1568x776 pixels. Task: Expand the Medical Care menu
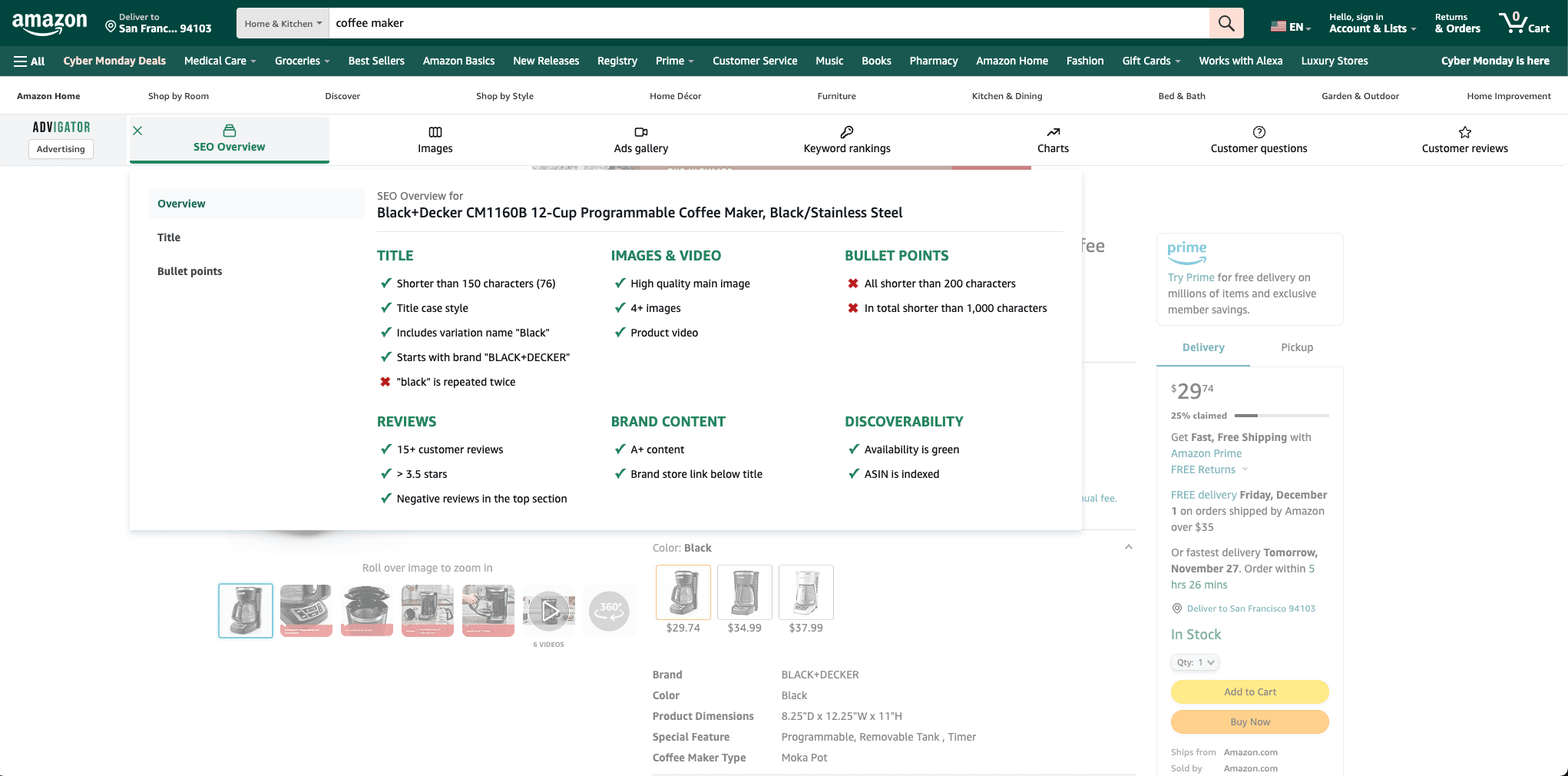point(220,61)
